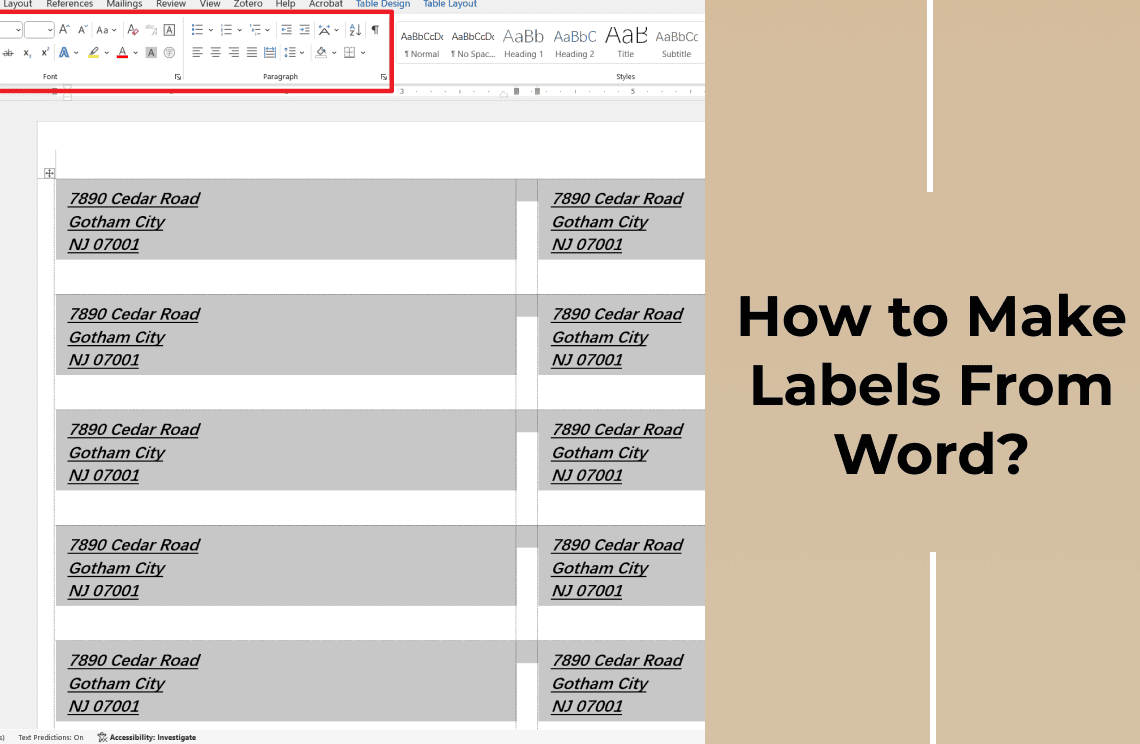Toggle show paragraph marks
The height and width of the screenshot is (744, 1140).
coord(375,30)
